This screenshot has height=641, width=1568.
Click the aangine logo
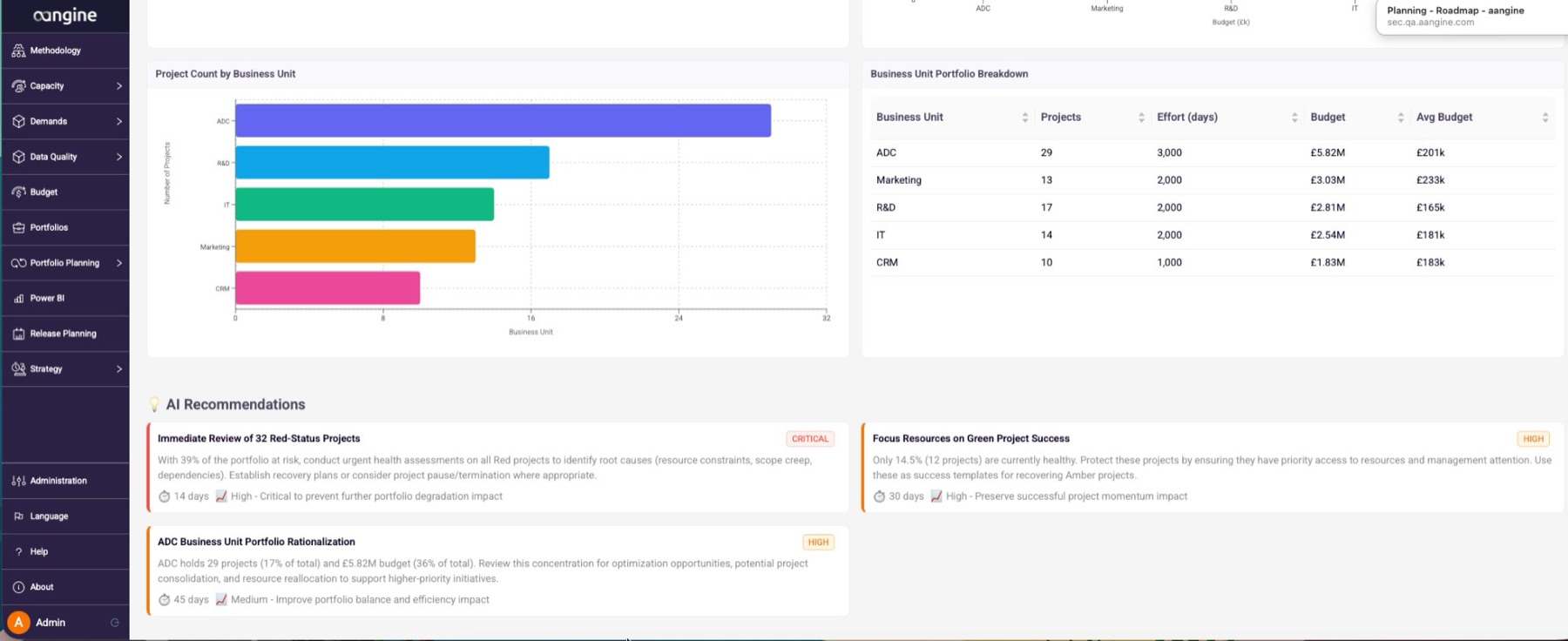tap(64, 16)
